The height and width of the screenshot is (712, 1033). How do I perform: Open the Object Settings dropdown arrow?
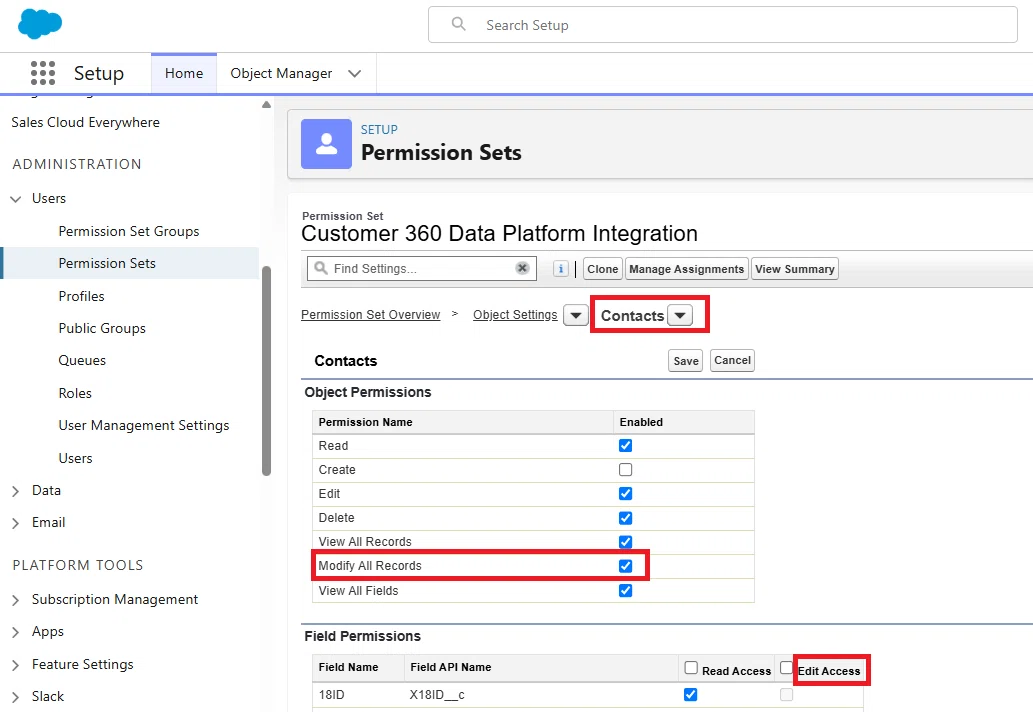click(x=576, y=315)
